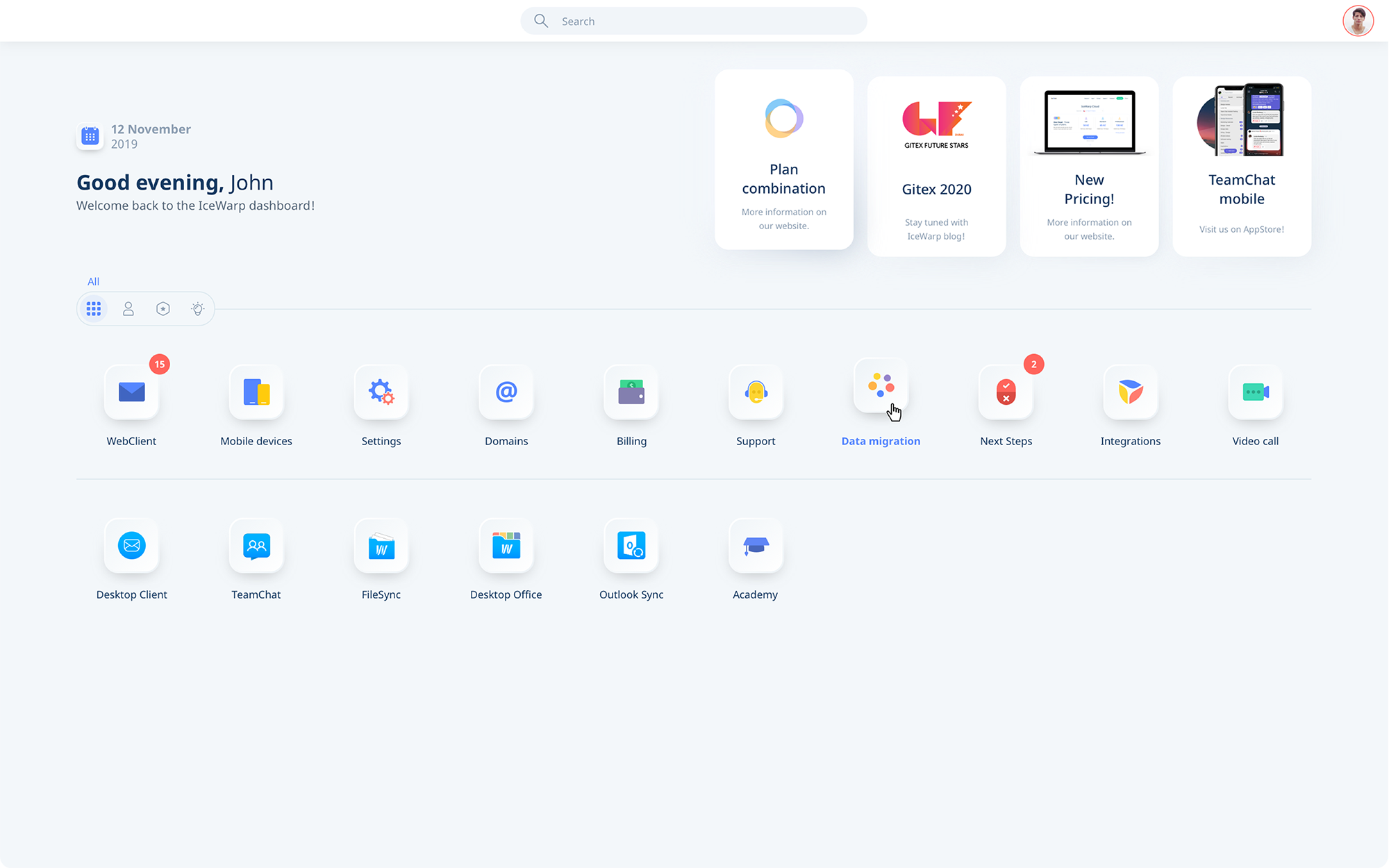Click the Search input field
Screen dimensions: 1389x868
point(694,22)
